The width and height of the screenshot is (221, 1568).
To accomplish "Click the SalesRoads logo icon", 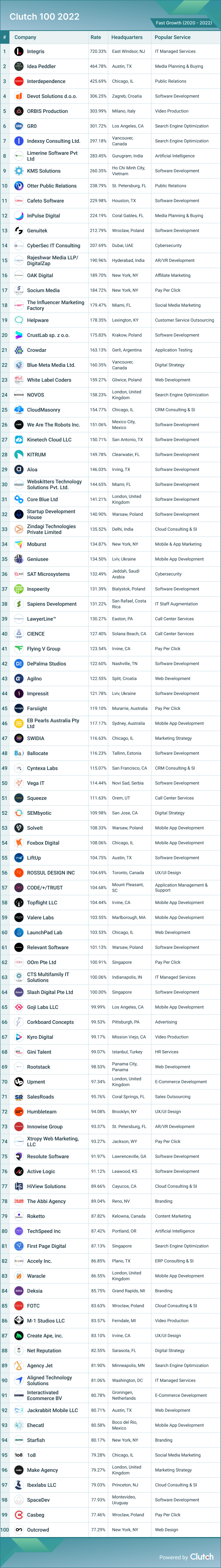I will point(19,1097).
